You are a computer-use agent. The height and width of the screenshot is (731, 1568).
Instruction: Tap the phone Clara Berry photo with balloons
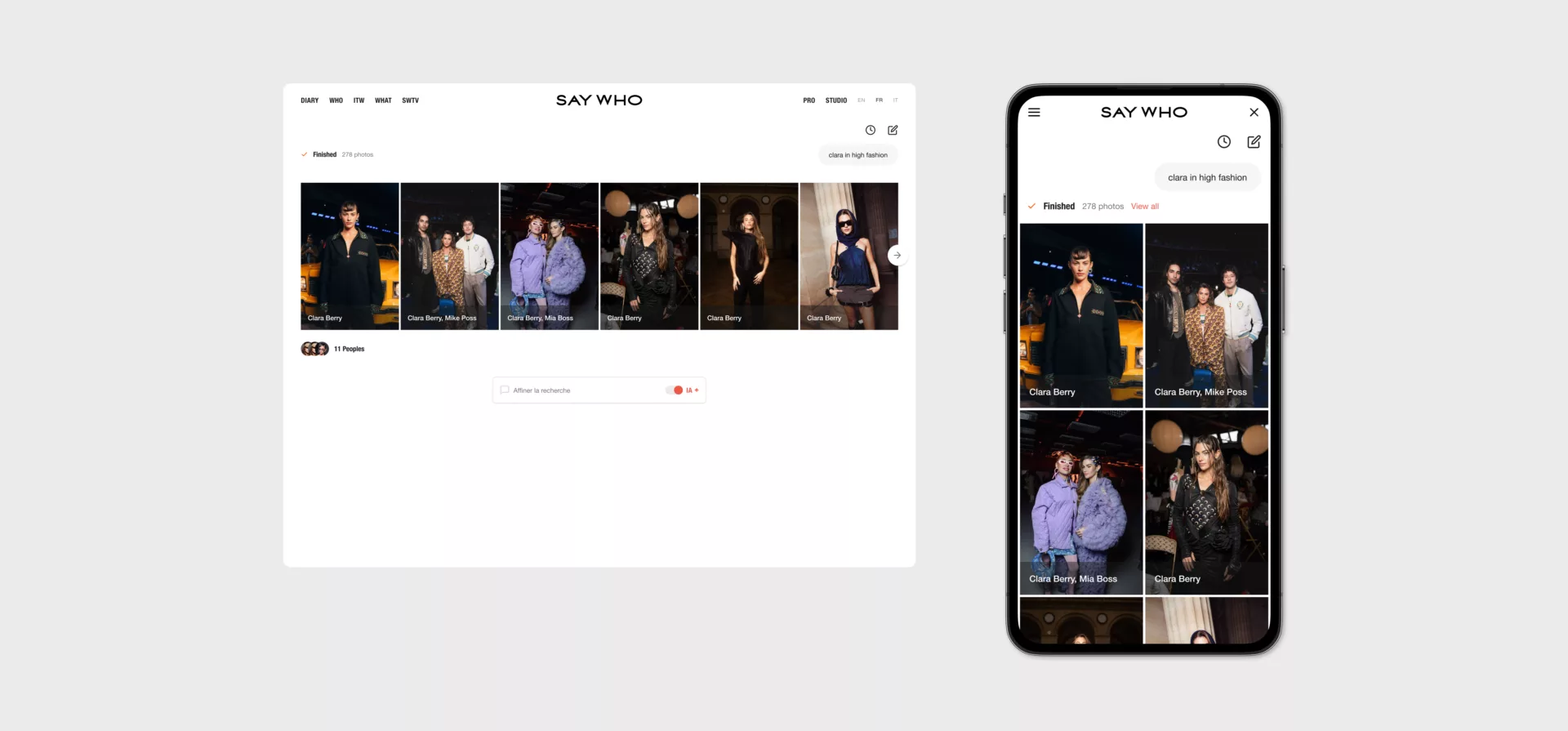coord(1207,502)
